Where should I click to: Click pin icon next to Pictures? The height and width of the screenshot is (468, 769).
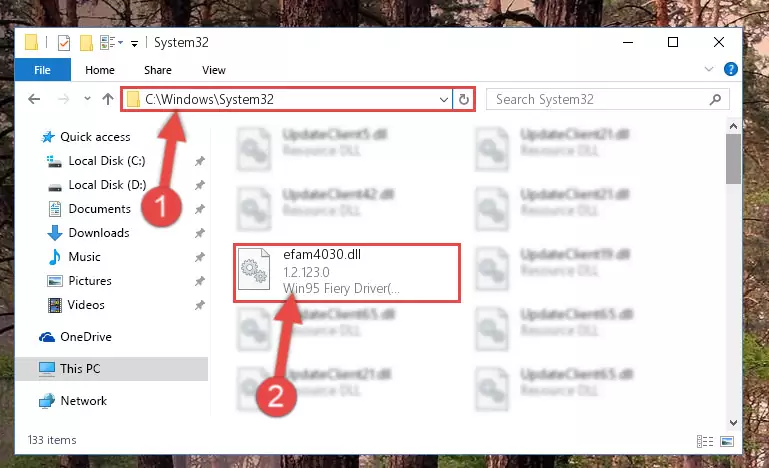(200, 281)
